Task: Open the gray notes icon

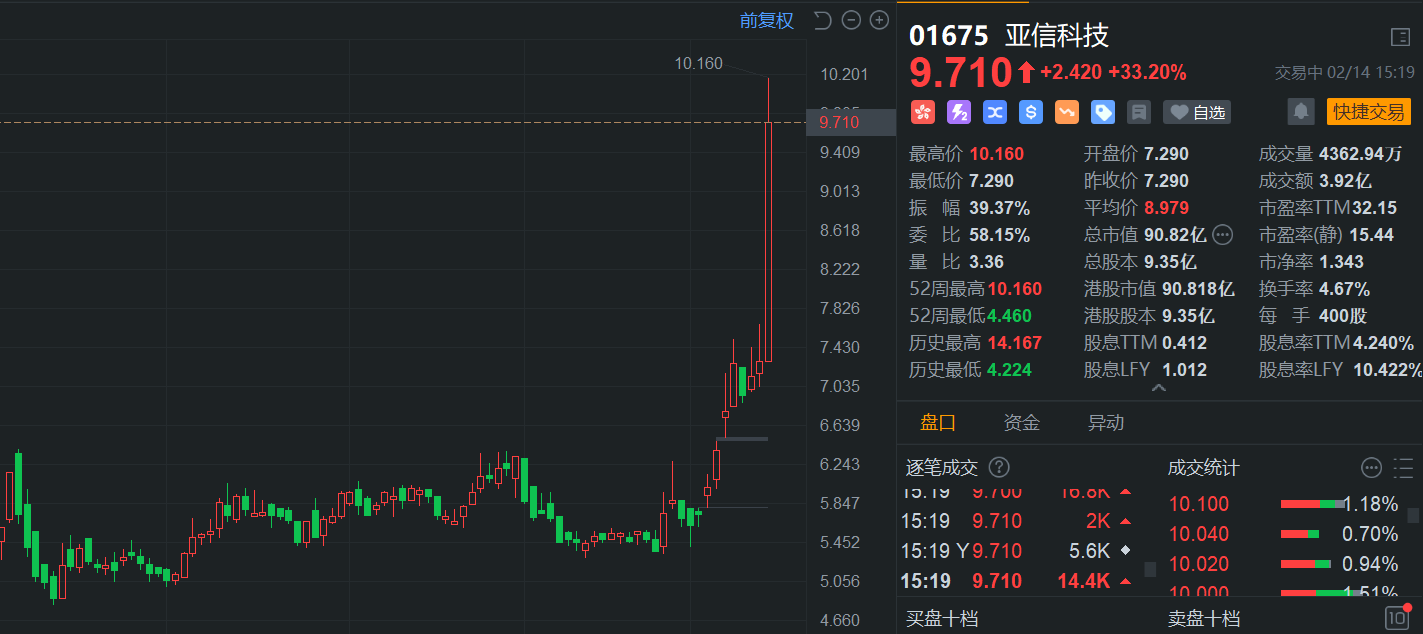Action: pyautogui.click(x=1138, y=112)
